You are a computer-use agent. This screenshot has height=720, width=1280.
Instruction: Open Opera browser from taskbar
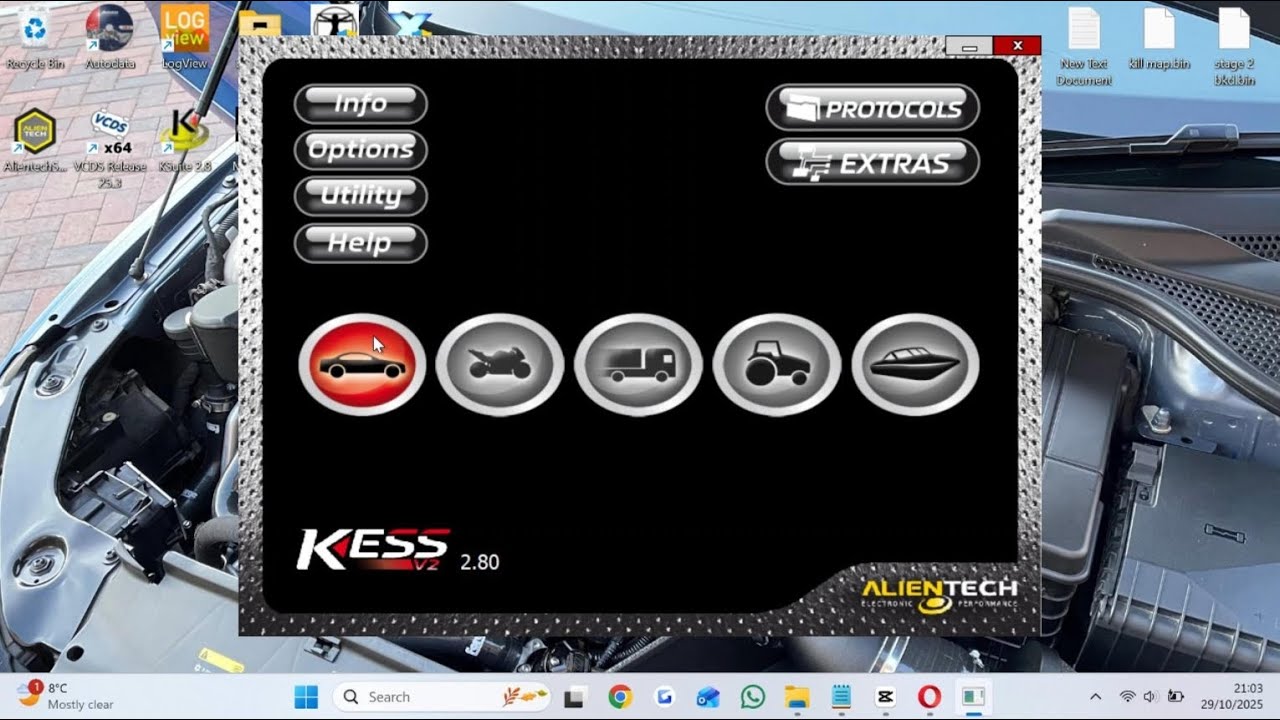(929, 697)
